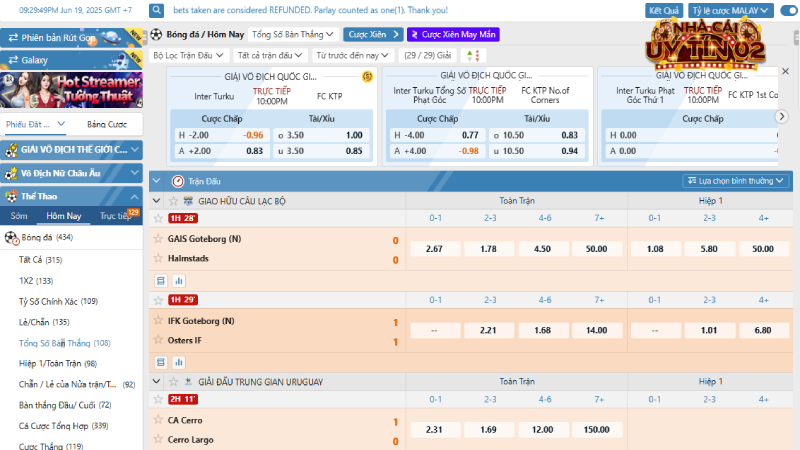Open the Tỷ lệ cược MALAY dropdown

tap(730, 11)
